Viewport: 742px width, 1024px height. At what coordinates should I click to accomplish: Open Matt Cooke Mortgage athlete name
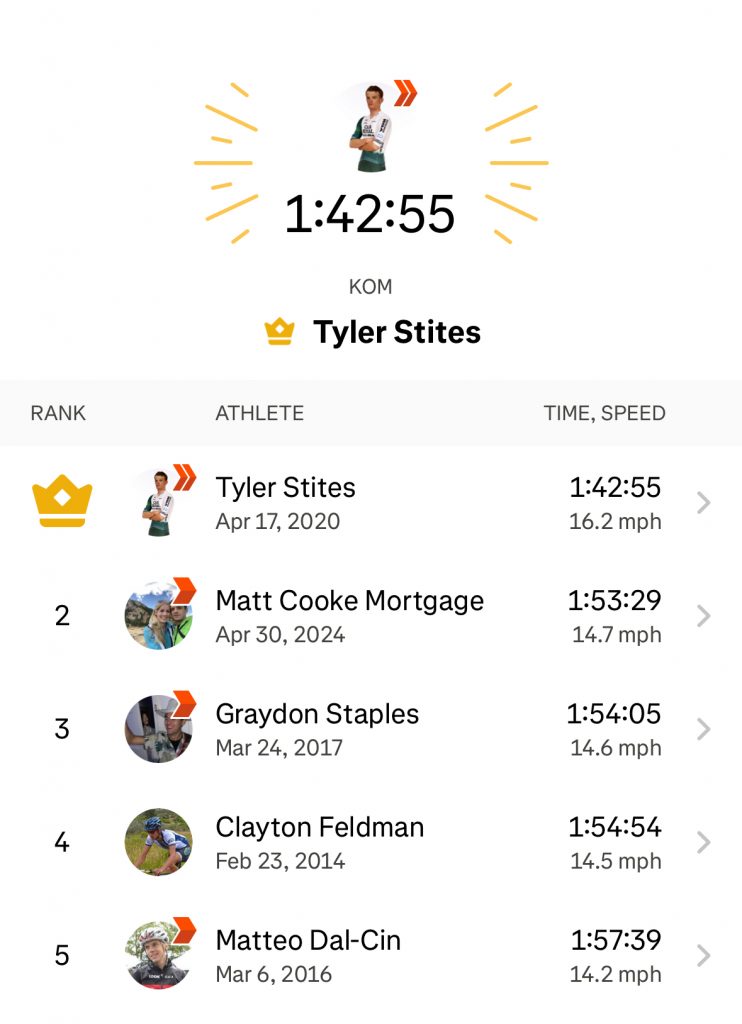(350, 601)
